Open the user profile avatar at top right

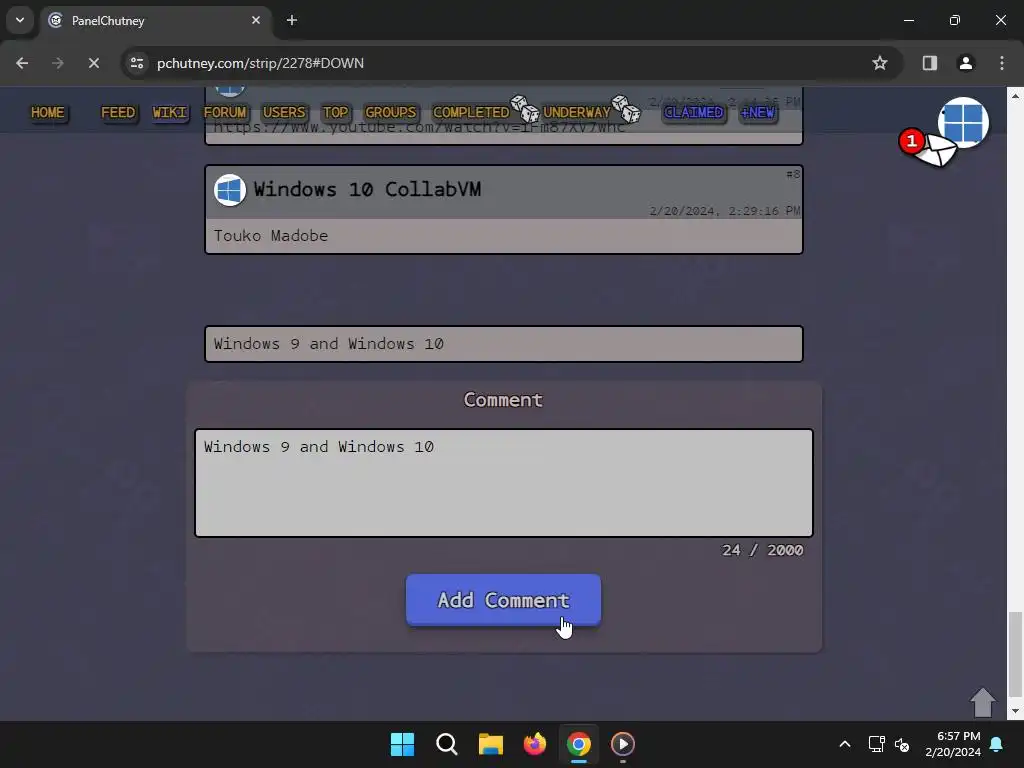(963, 122)
